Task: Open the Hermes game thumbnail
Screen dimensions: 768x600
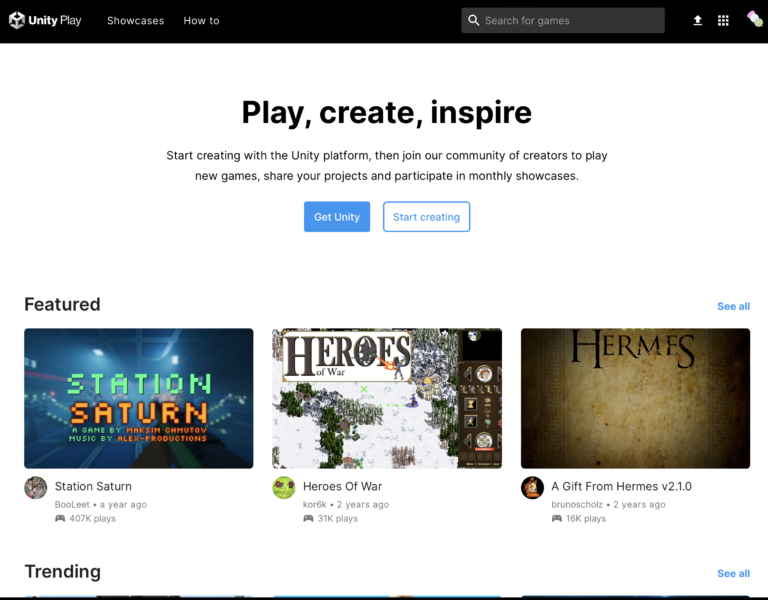Action: (635, 398)
